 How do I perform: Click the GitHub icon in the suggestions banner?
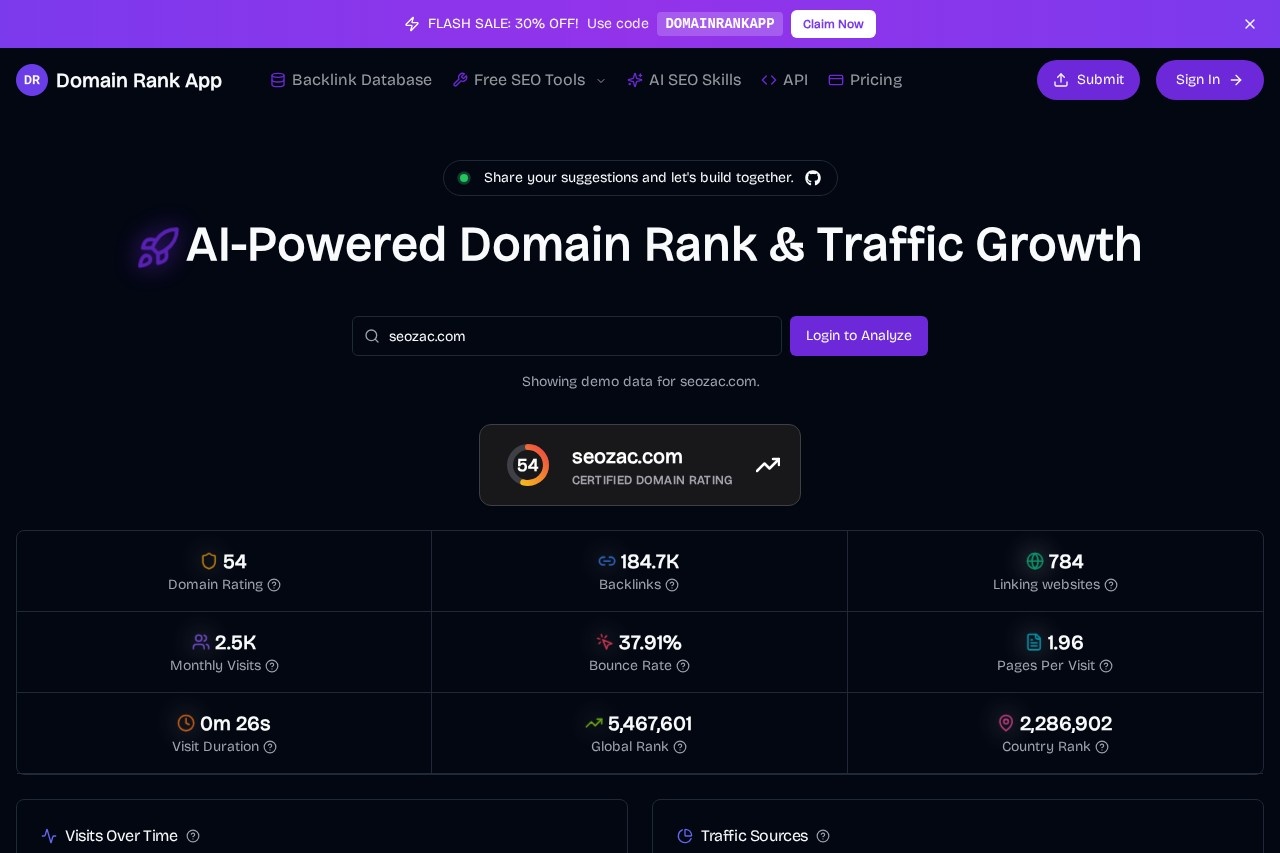pyautogui.click(x=813, y=178)
